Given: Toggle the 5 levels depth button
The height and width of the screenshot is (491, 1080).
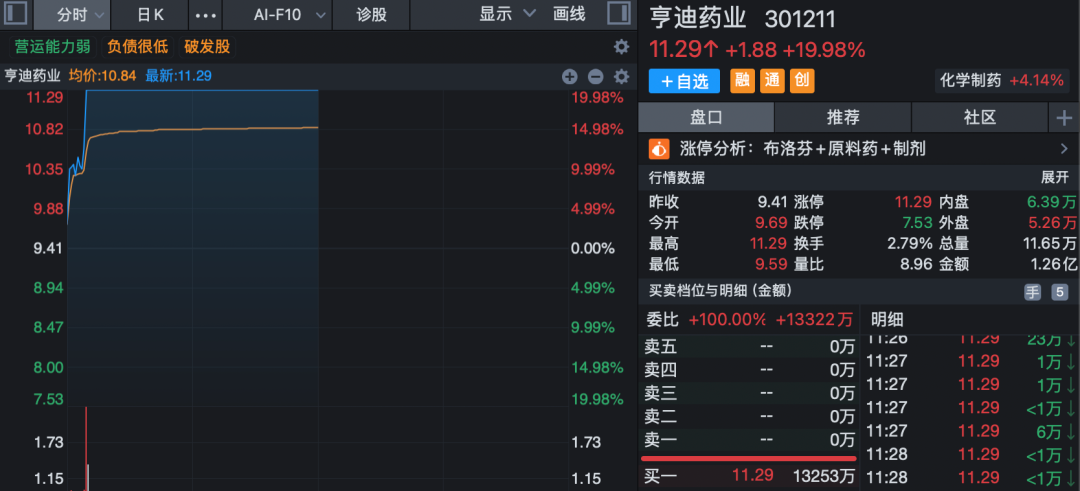Looking at the screenshot, I should 1059,292.
